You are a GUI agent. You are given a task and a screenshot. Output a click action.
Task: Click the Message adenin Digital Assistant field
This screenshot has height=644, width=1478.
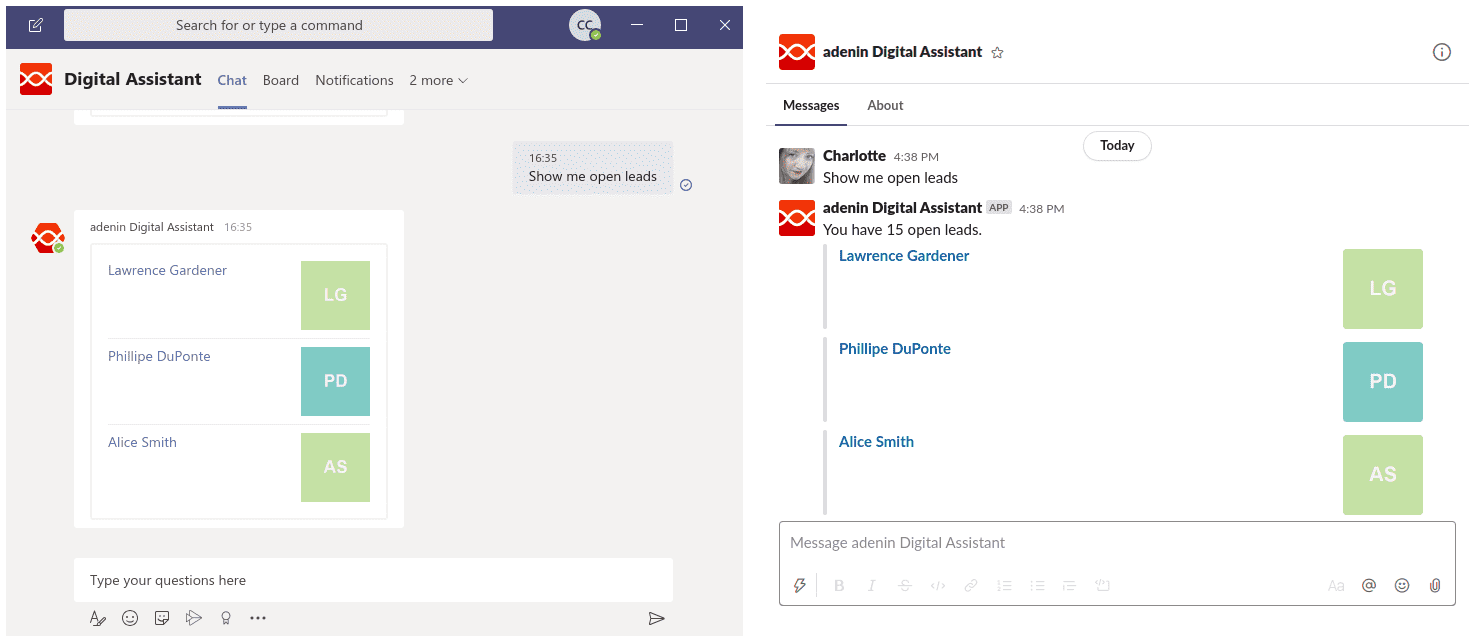click(1117, 543)
